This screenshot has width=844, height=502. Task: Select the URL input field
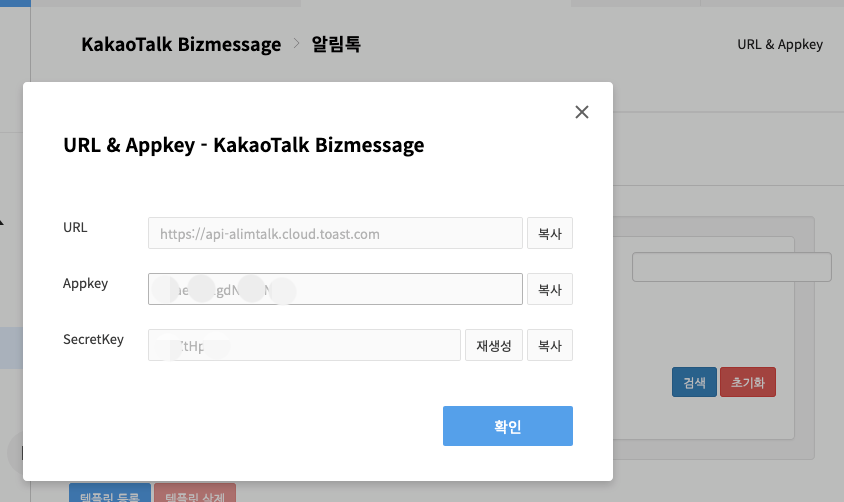point(335,233)
